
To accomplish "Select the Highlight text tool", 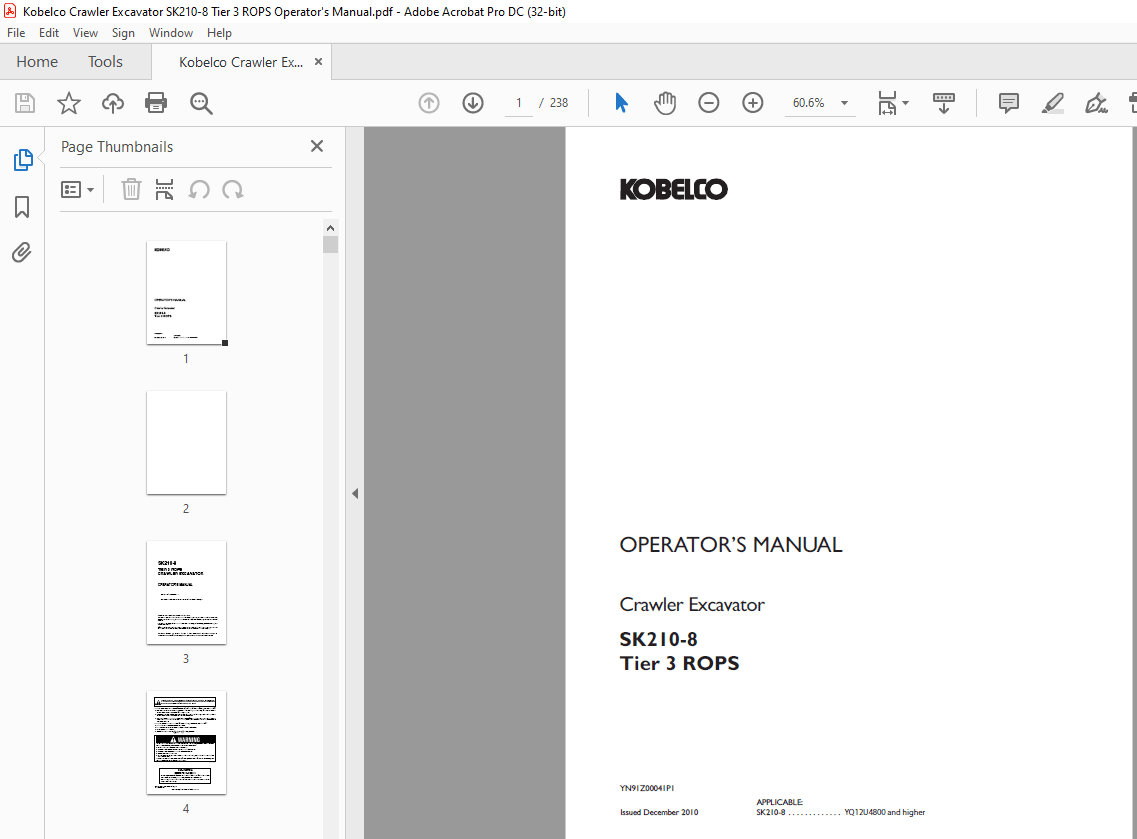I will (x=1052, y=103).
